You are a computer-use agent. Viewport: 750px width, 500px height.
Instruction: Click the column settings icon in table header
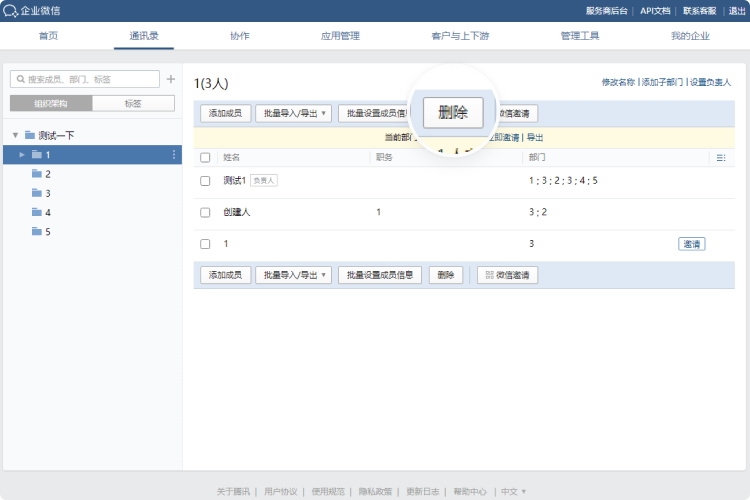[x=720, y=158]
